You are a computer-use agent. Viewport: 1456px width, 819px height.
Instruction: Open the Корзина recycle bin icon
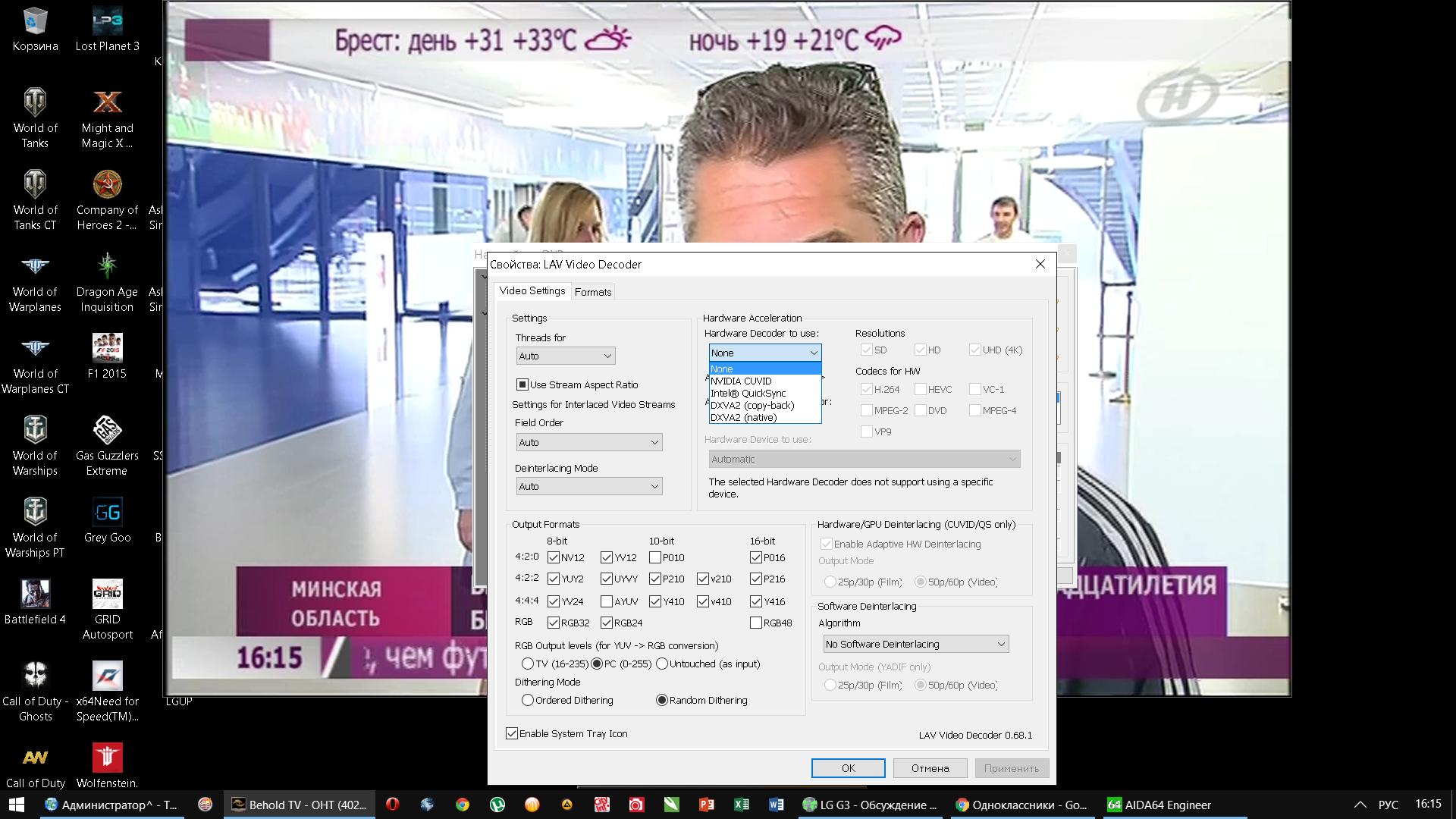[35, 30]
